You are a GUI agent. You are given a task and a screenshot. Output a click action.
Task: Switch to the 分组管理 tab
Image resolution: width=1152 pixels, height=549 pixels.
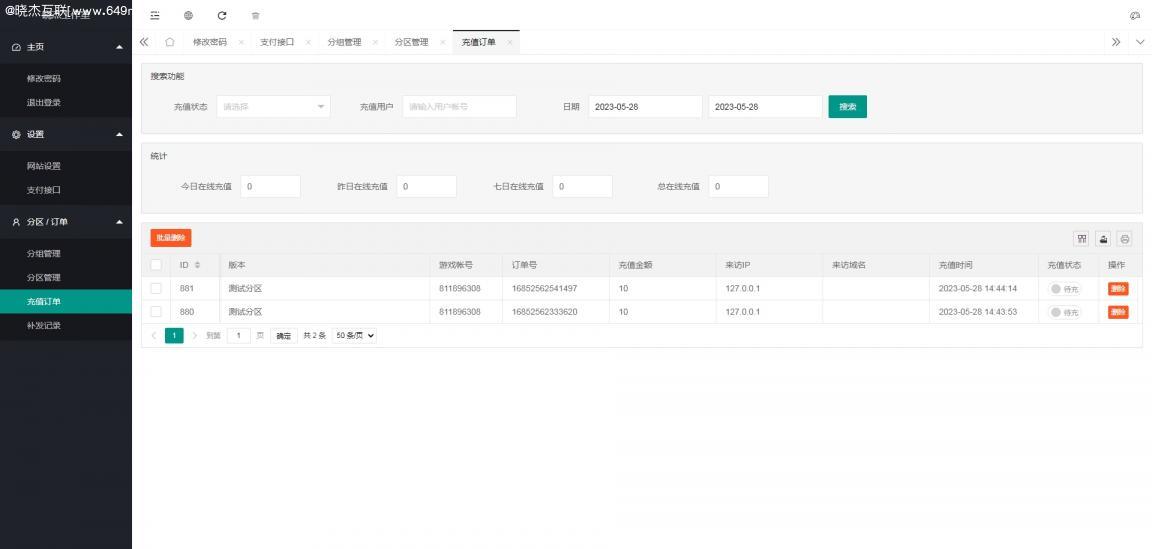[x=344, y=42]
